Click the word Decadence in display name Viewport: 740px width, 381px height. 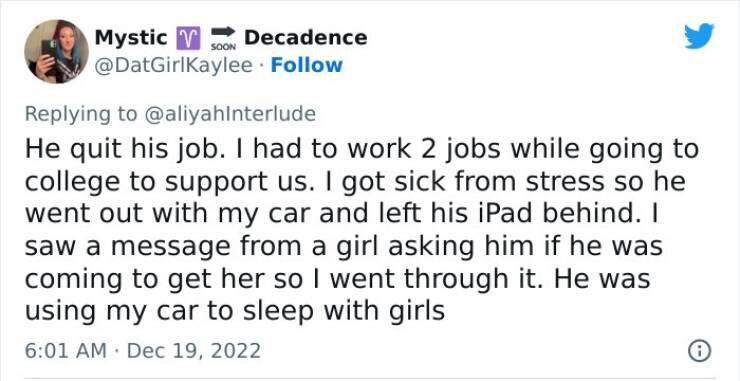coord(305,38)
